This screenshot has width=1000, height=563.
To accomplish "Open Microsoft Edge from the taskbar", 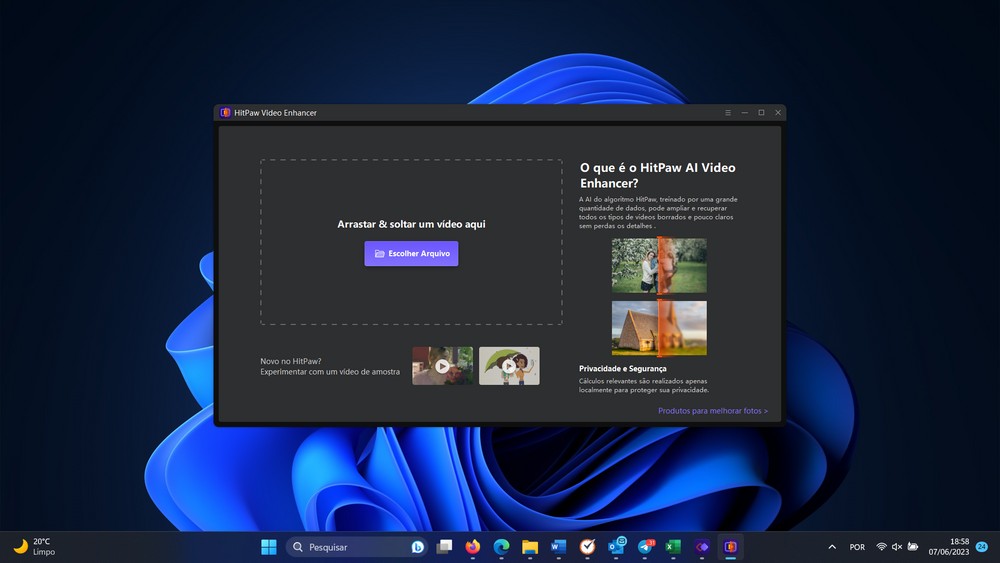I will (x=501, y=547).
